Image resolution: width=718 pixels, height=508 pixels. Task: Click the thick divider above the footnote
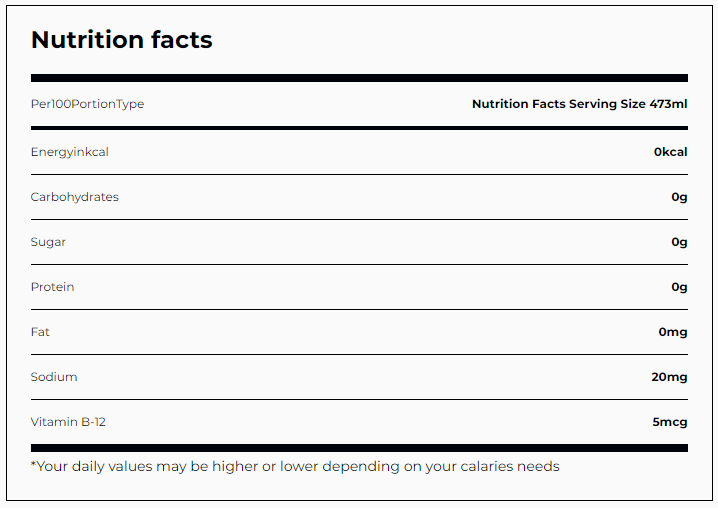tap(359, 448)
